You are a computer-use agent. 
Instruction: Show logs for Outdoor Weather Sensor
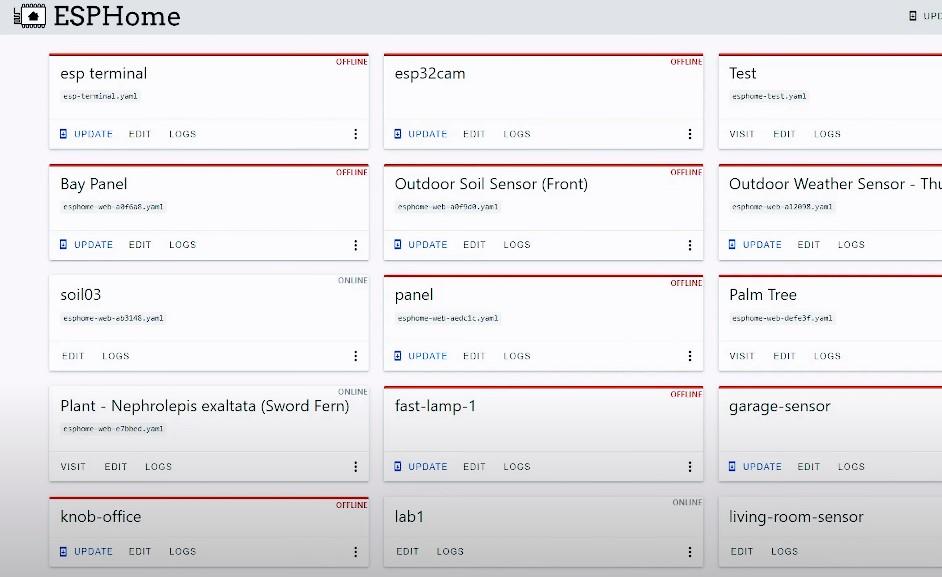[x=851, y=245]
